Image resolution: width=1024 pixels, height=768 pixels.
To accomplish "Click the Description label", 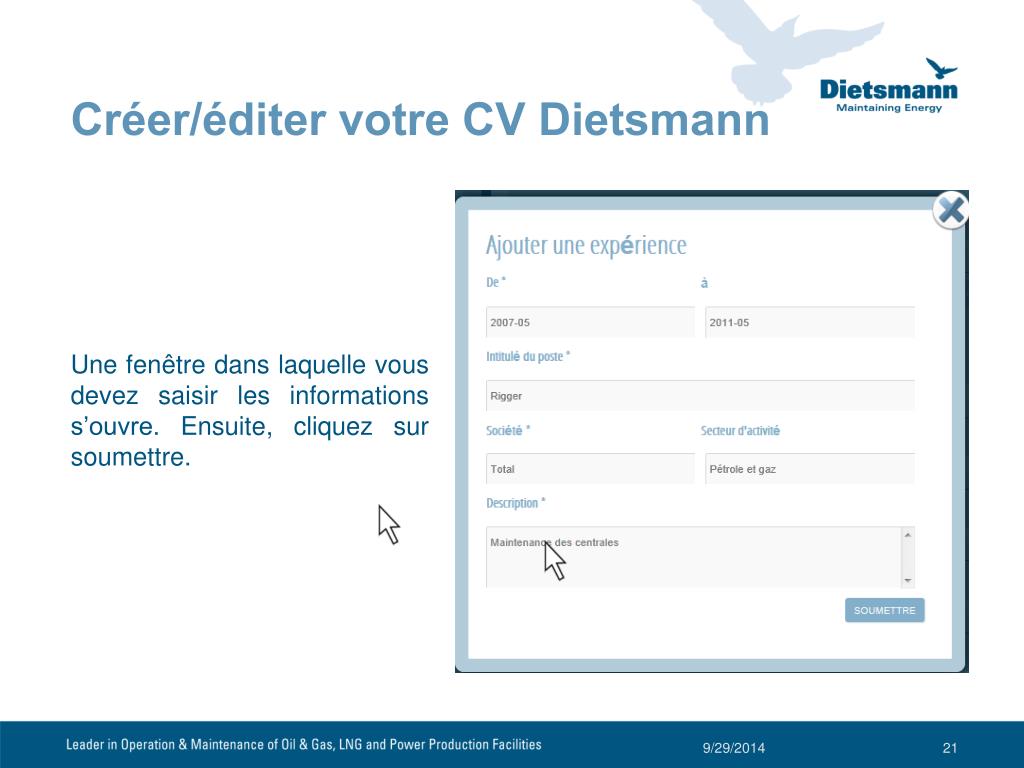I will click(515, 503).
